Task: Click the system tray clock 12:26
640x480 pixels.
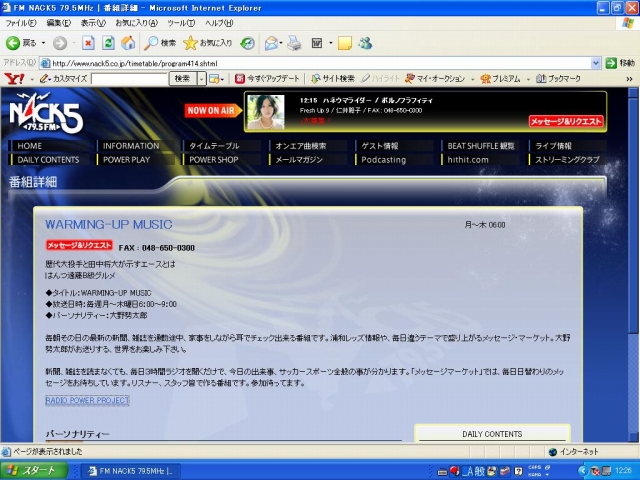Action: (623, 471)
